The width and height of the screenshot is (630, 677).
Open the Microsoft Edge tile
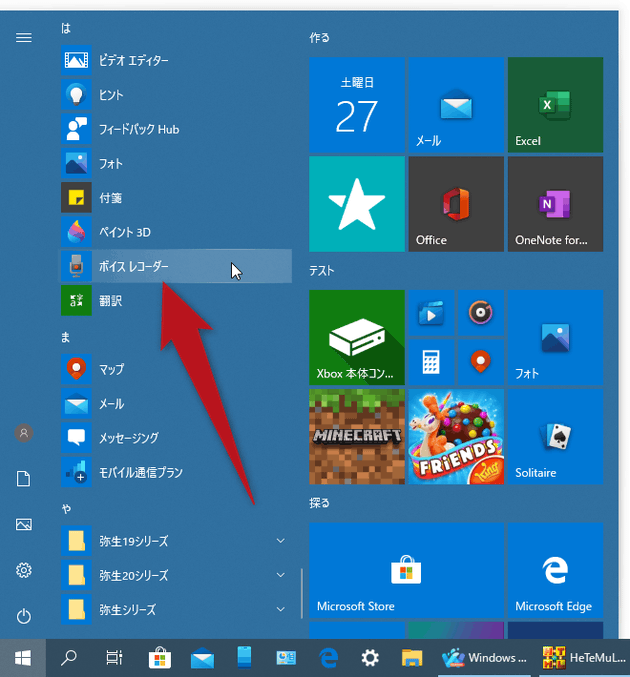[555, 570]
